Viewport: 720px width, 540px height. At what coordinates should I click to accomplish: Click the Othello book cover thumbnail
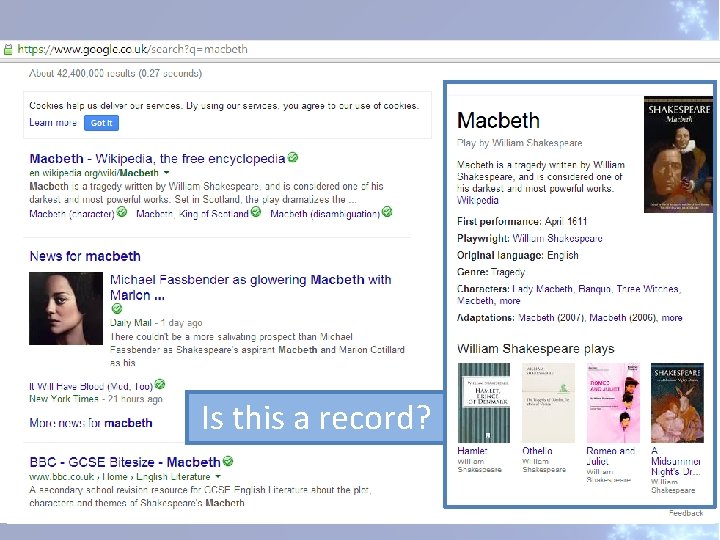click(x=548, y=403)
